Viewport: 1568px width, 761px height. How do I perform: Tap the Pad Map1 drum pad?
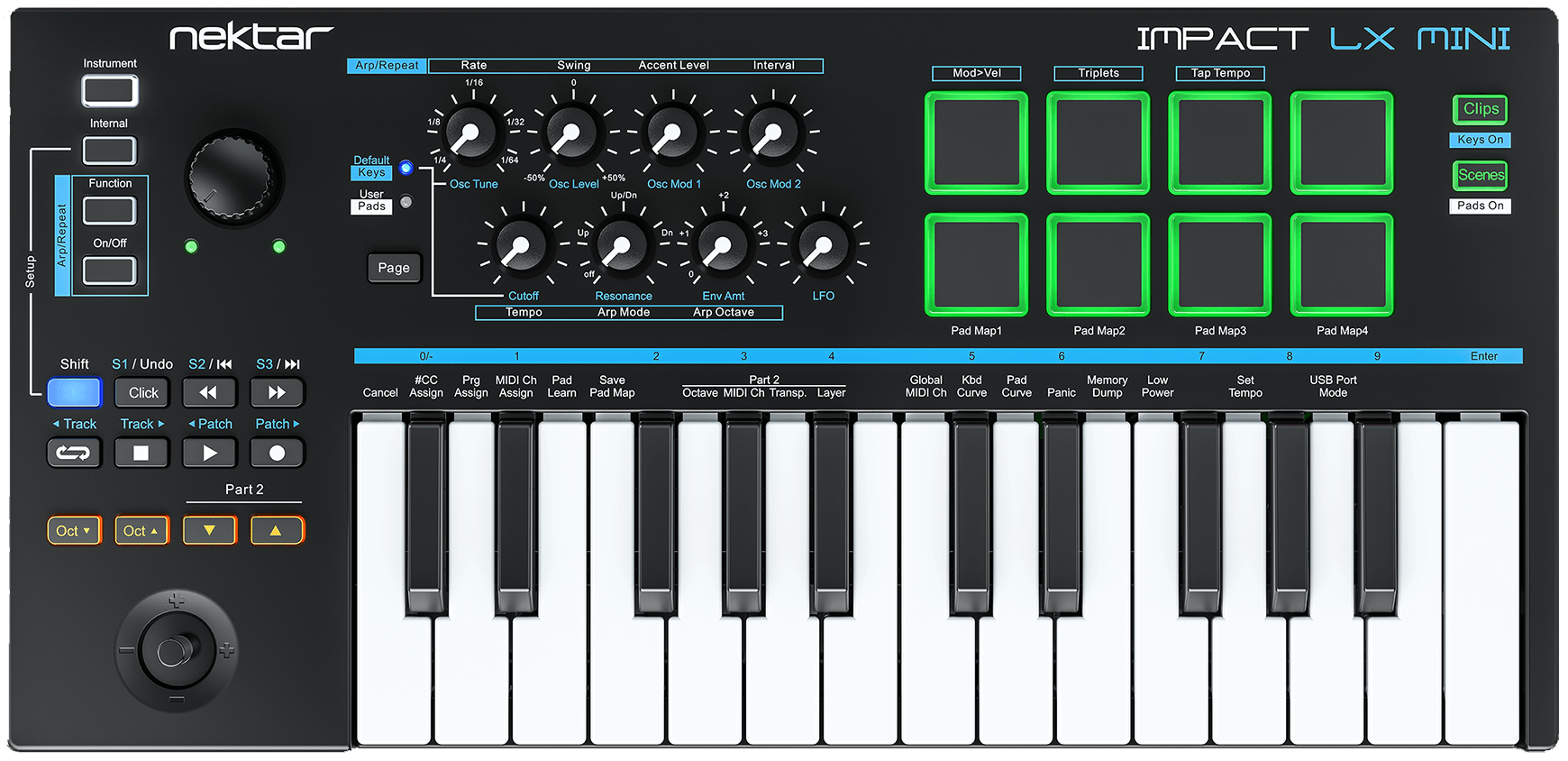pos(976,265)
